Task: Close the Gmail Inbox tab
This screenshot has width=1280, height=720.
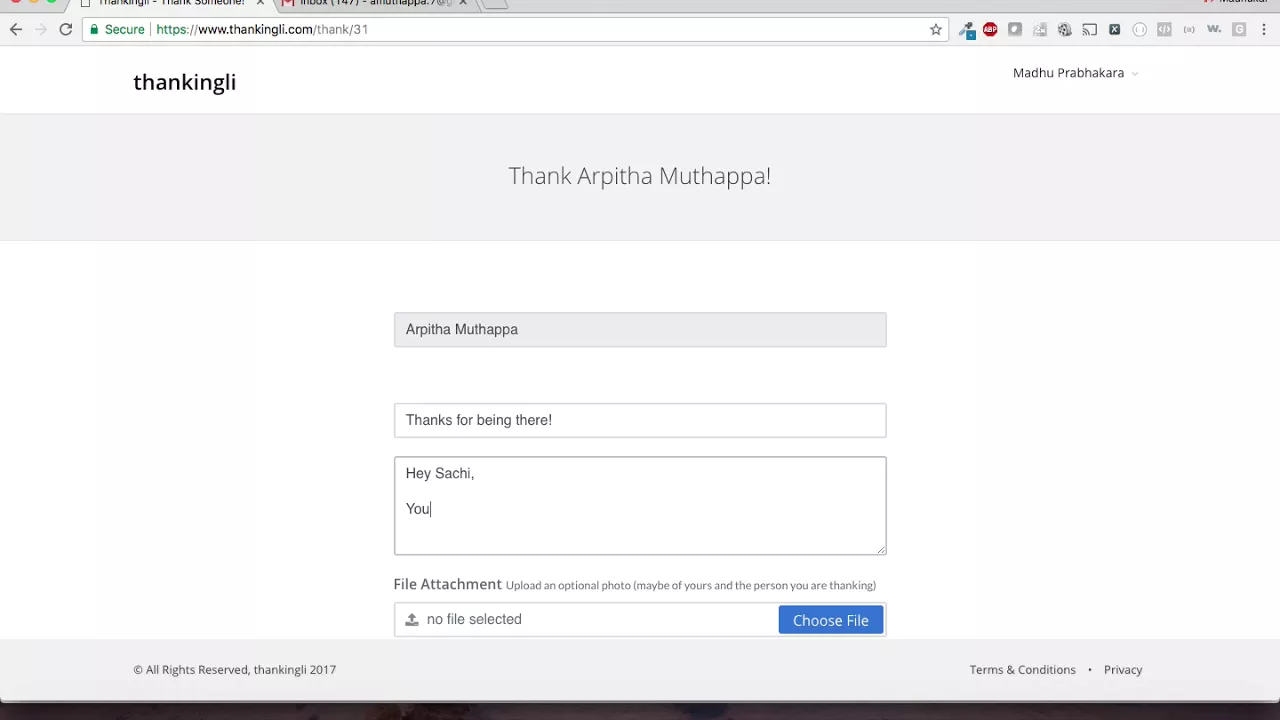Action: point(463,3)
